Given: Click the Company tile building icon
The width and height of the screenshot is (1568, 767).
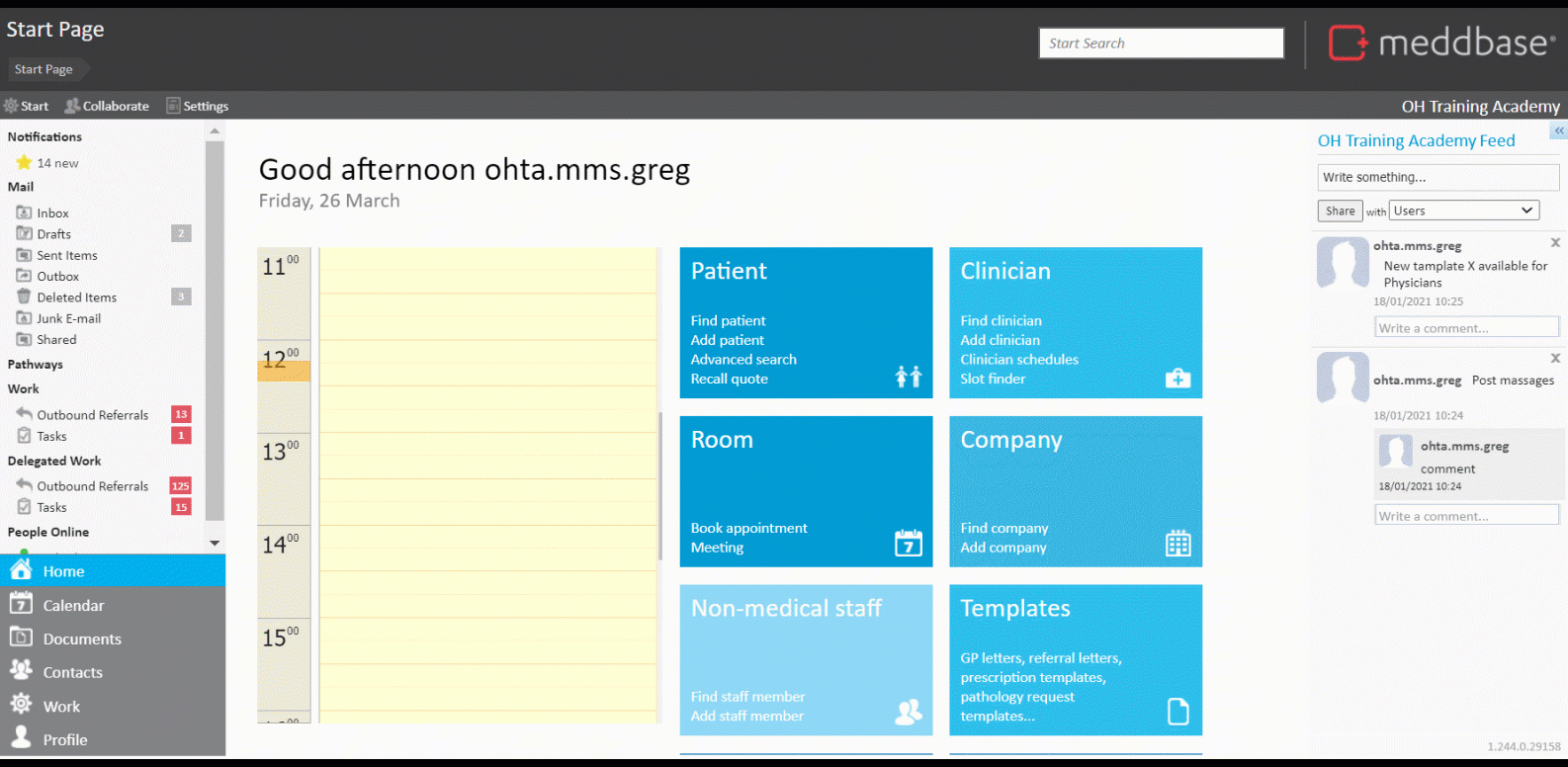Looking at the screenshot, I should click(1178, 543).
